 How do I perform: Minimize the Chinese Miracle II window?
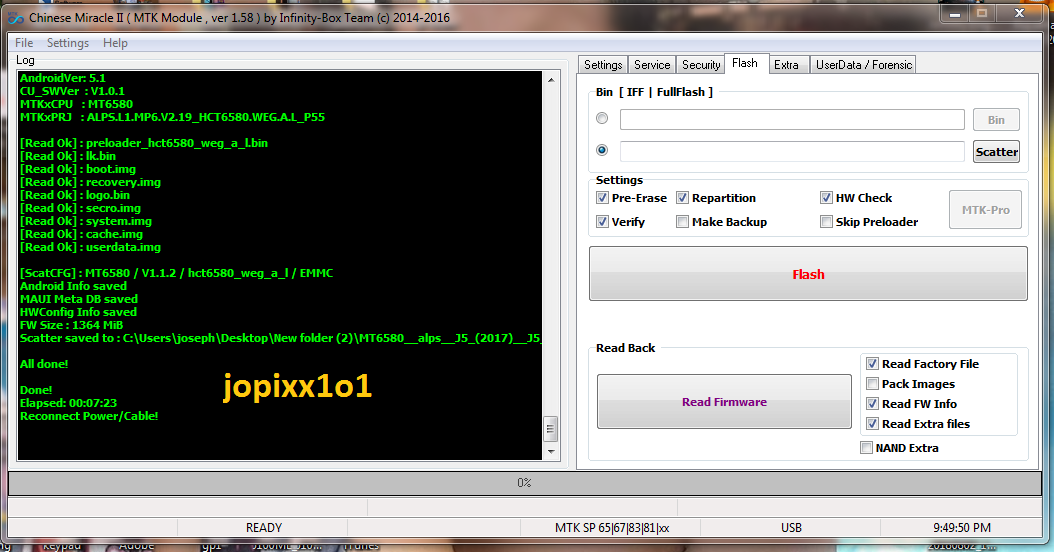pyautogui.click(x=955, y=13)
